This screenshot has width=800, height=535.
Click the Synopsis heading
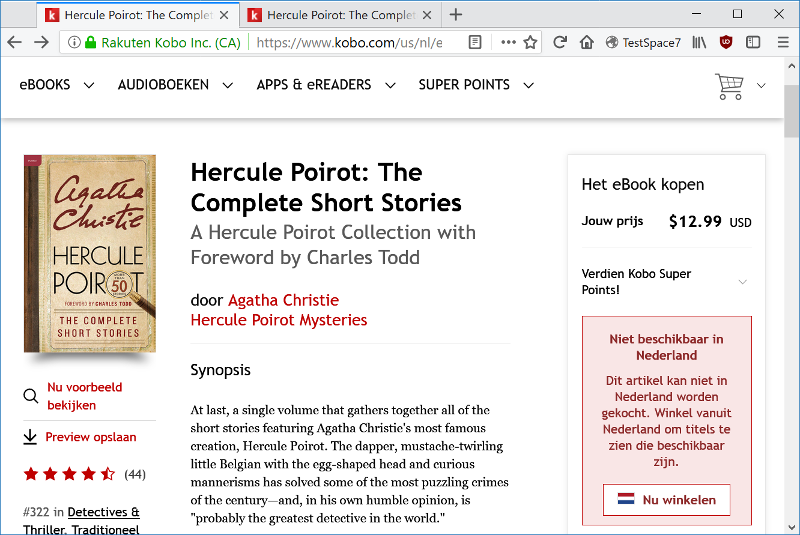tap(220, 370)
